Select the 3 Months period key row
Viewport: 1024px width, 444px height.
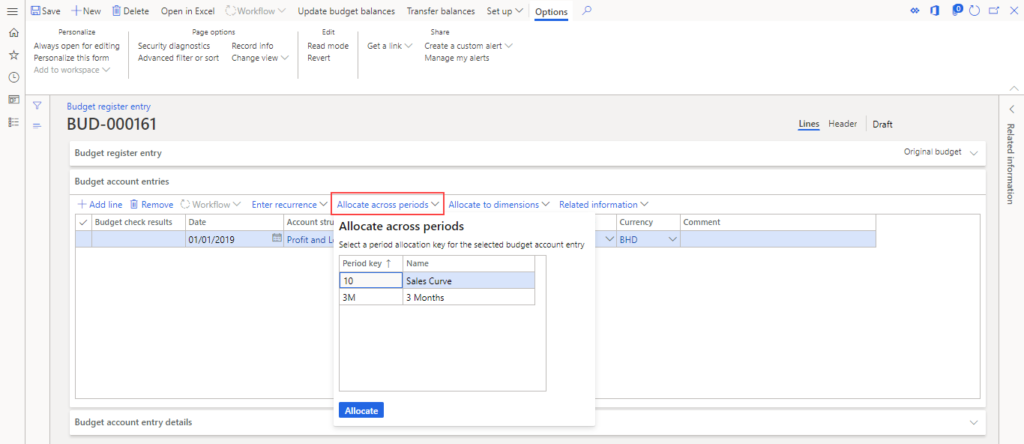[437, 297]
